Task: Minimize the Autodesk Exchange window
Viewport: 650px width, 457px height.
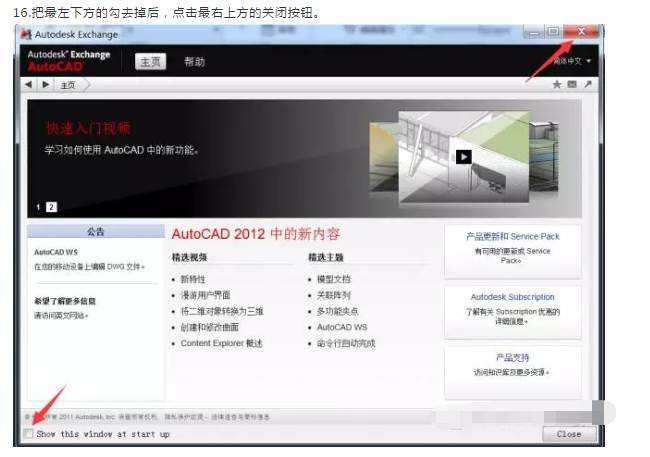Action: 534,32
